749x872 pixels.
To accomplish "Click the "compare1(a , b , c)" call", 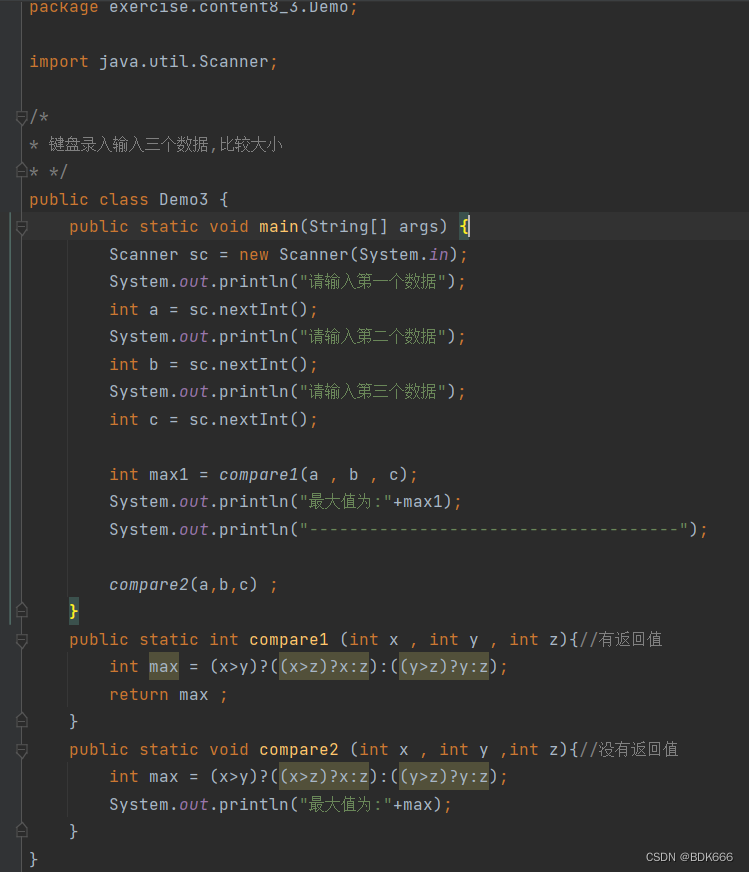I will [314, 474].
